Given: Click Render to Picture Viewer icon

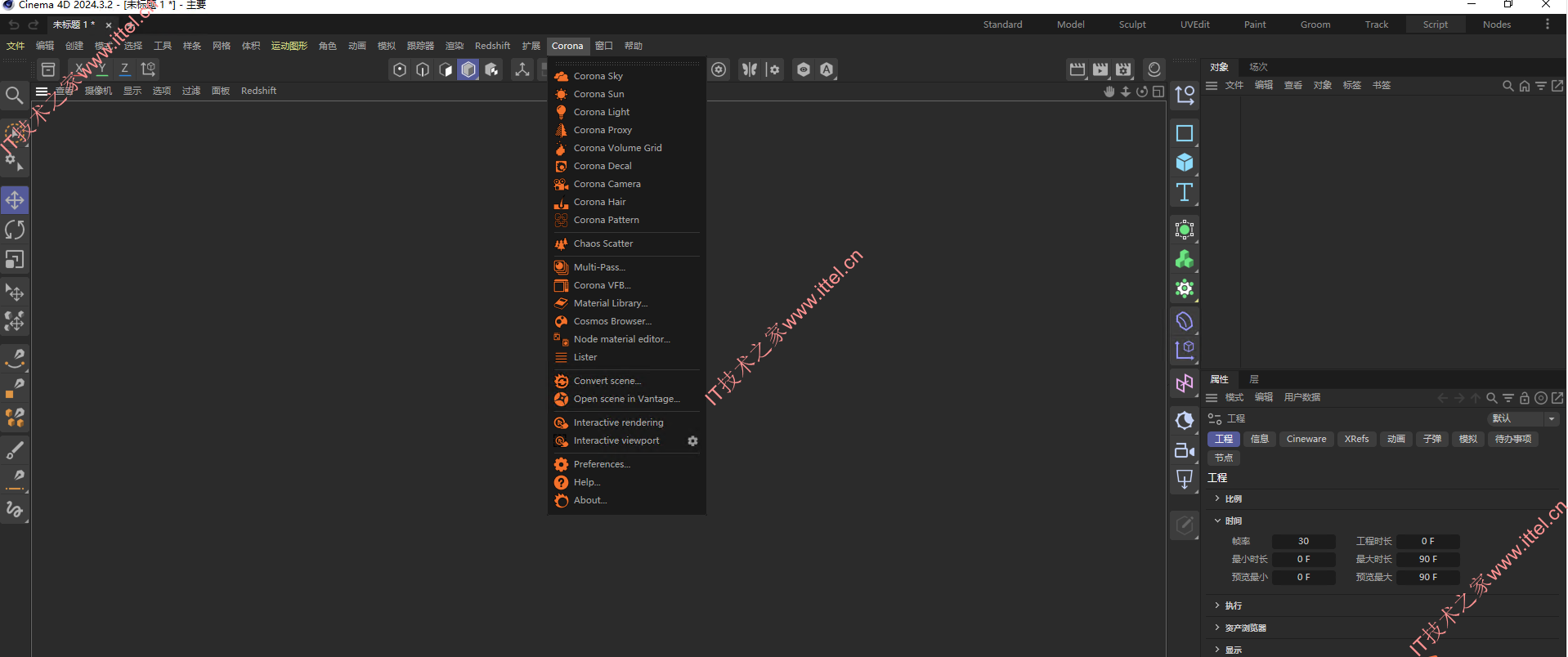Looking at the screenshot, I should click(x=1100, y=69).
